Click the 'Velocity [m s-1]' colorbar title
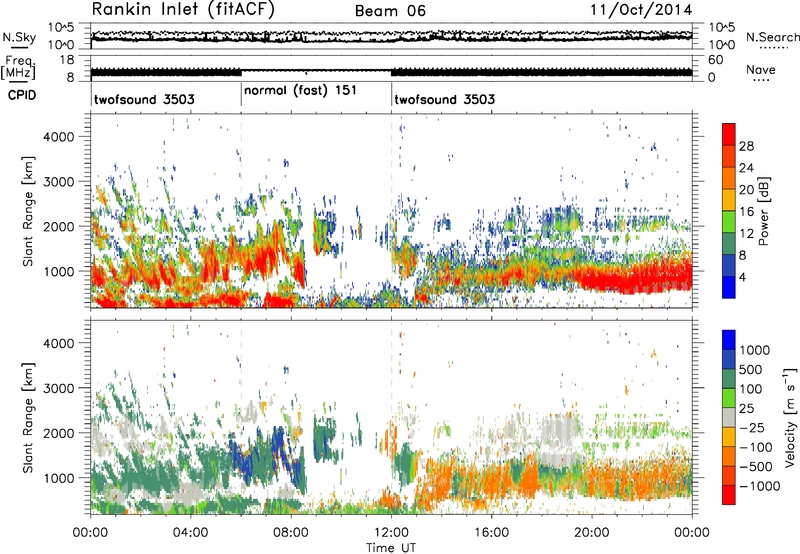The width and height of the screenshot is (800, 554). (790, 417)
